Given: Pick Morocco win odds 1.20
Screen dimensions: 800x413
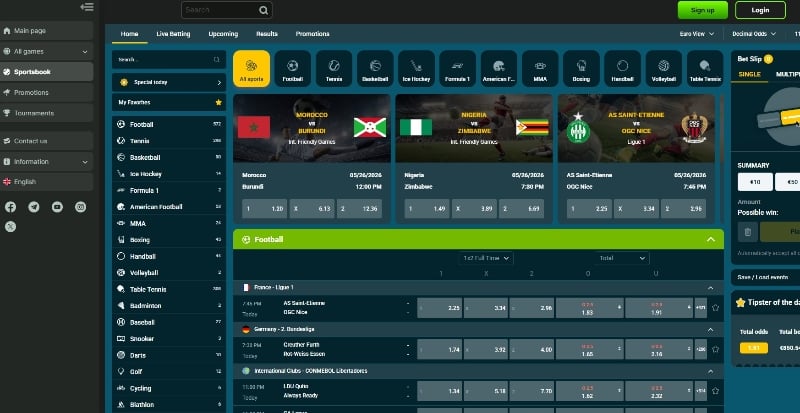Looking at the screenshot, I should point(264,209).
